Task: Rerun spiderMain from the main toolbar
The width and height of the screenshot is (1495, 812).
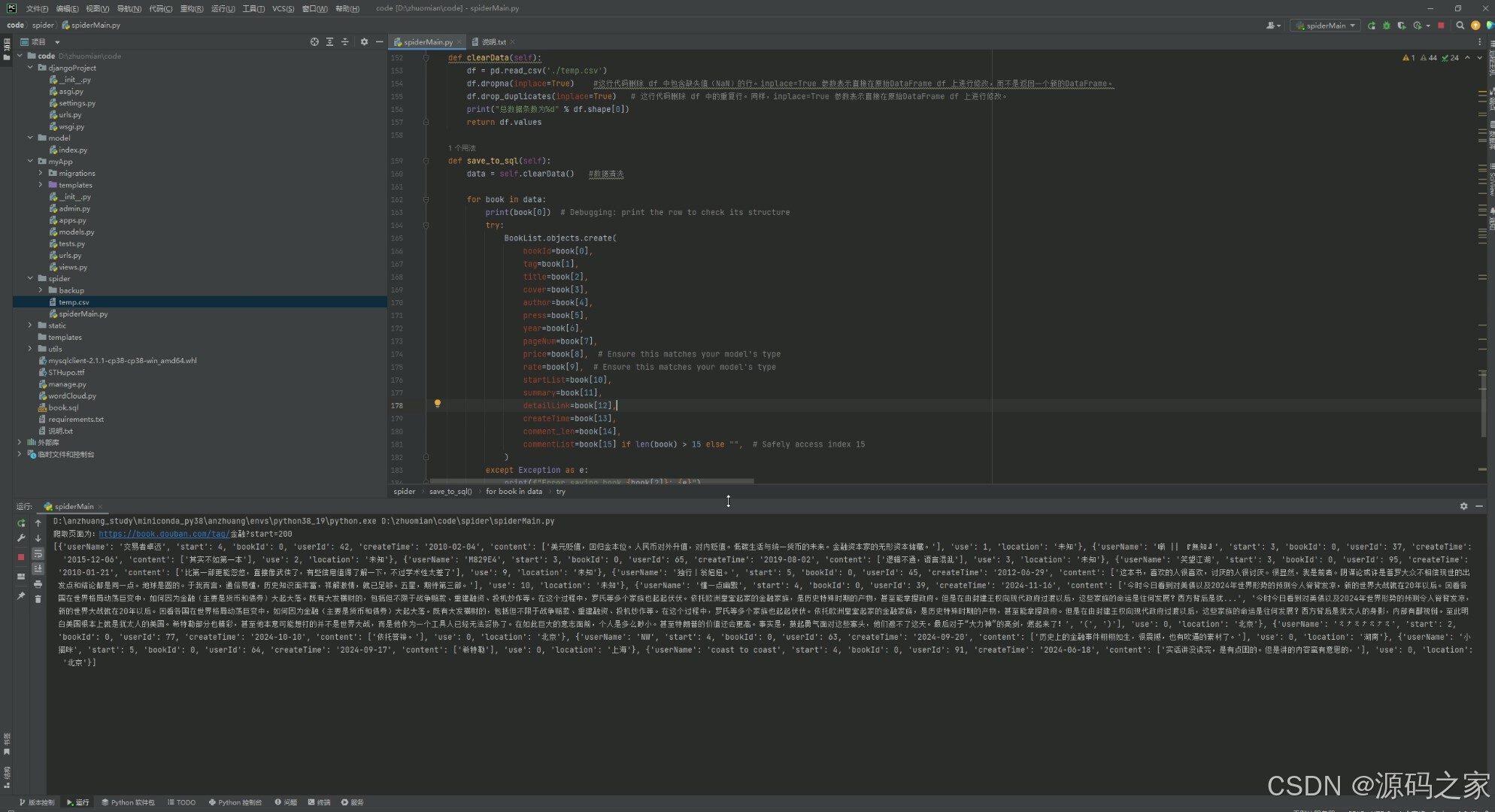Action: pos(1372,26)
